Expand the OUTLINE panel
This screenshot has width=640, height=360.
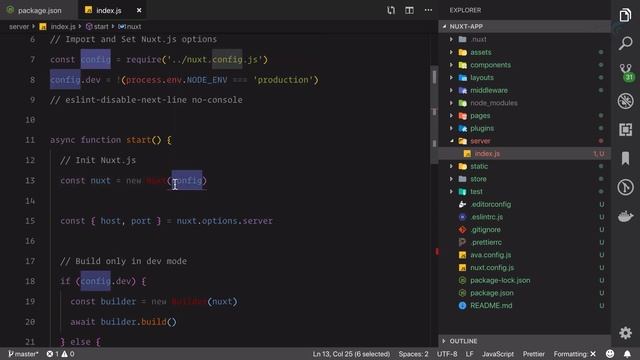click(x=524, y=341)
